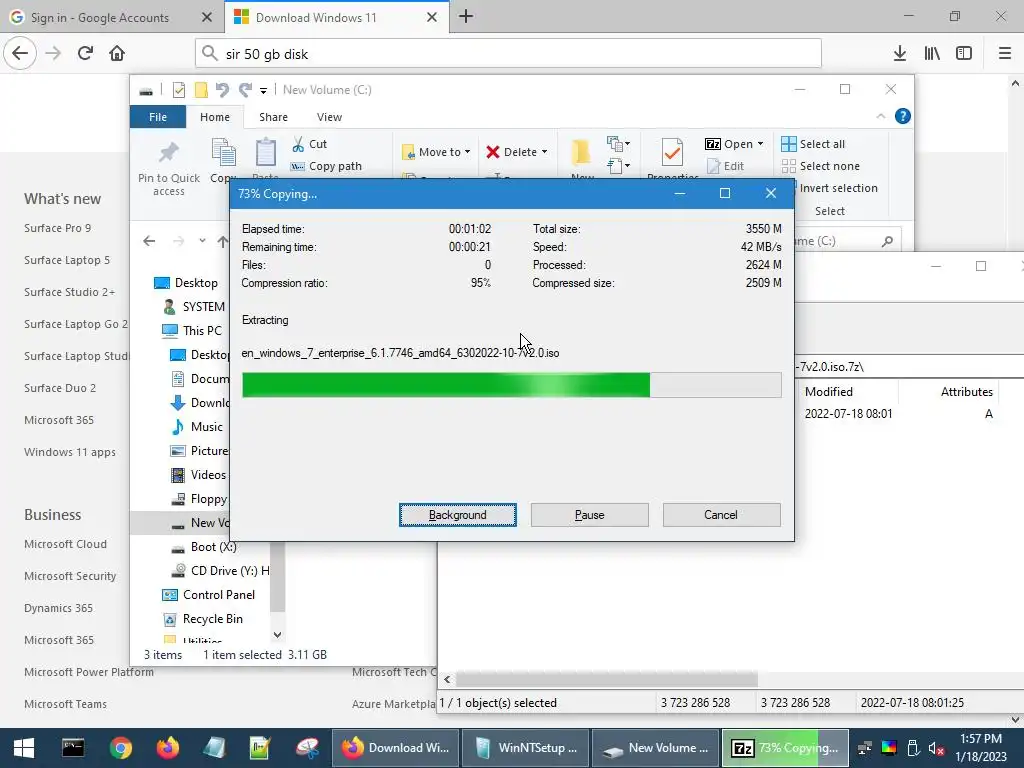The height and width of the screenshot is (768, 1024).
Task: Open the Windows Start button
Action: 24,748
